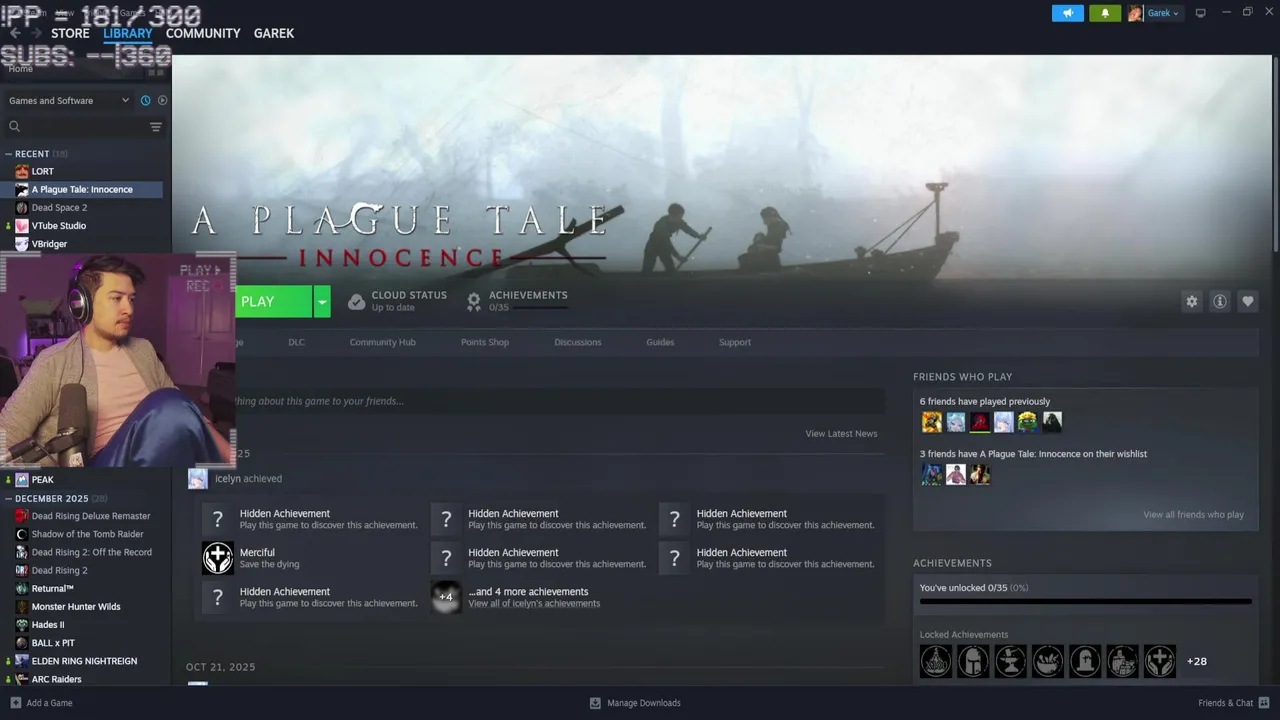Click View Latest News link
Image resolution: width=1280 pixels, height=720 pixels.
[841, 433]
